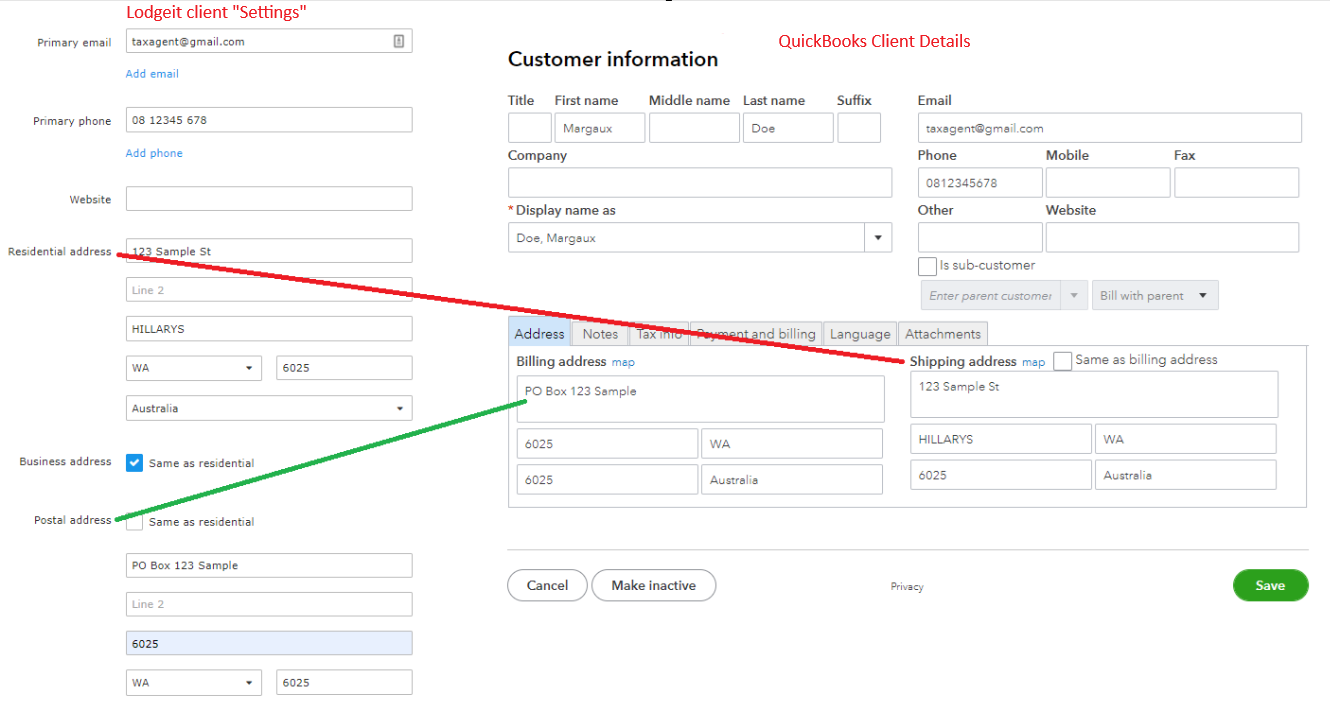
Task: Click the Add phone link
Action: click(x=154, y=153)
